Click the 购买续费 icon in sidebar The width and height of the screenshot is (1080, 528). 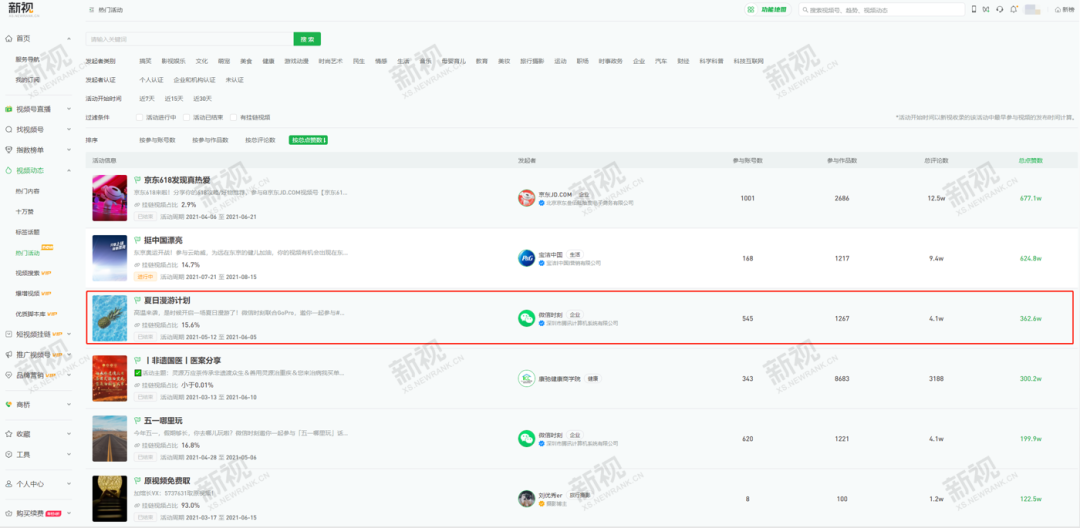[x=8, y=514]
